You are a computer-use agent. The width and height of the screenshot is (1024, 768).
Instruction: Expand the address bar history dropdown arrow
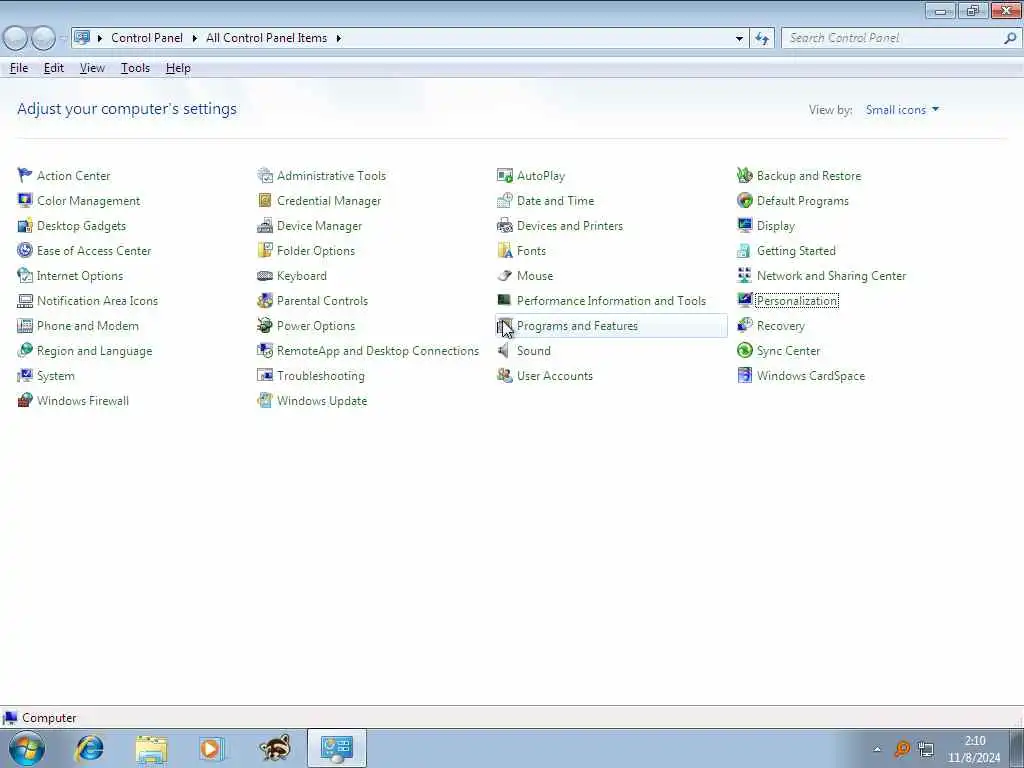(739, 39)
